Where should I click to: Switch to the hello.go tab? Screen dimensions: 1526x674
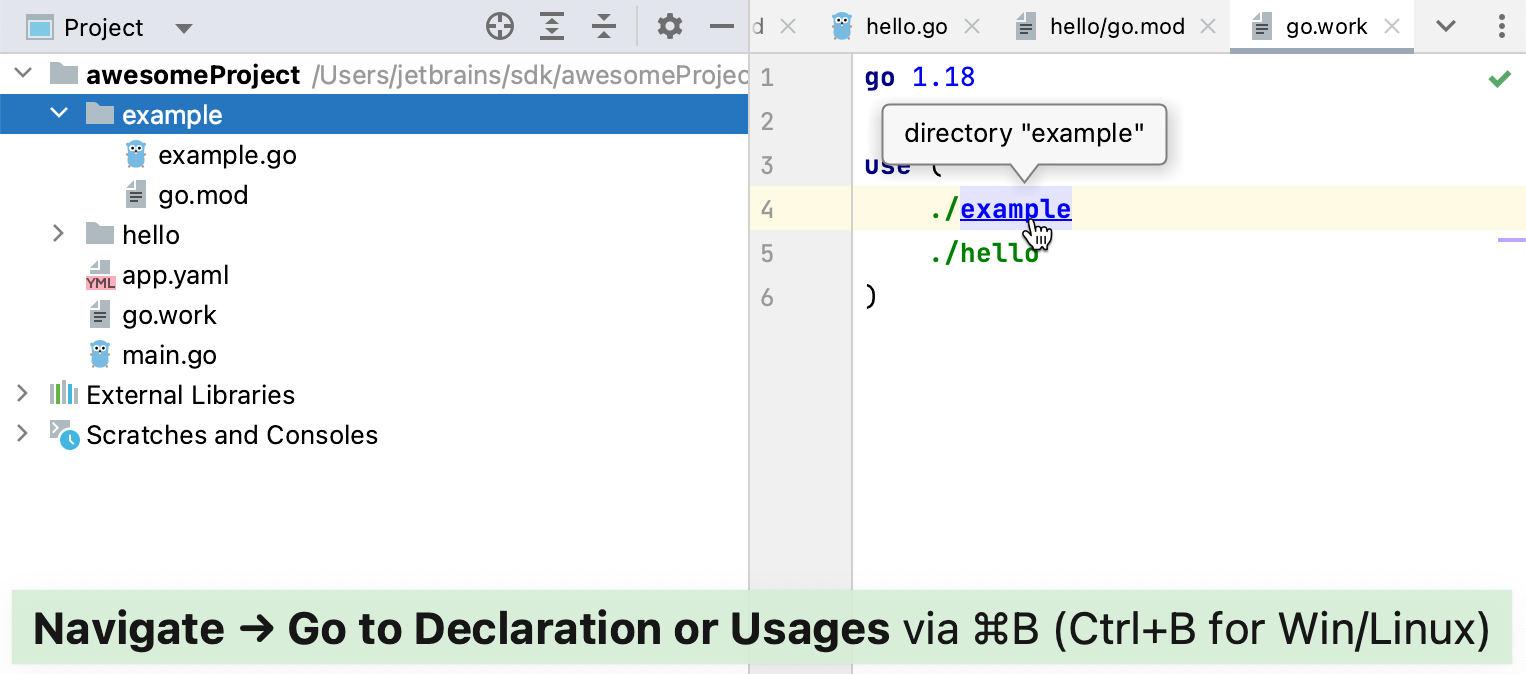905,27
